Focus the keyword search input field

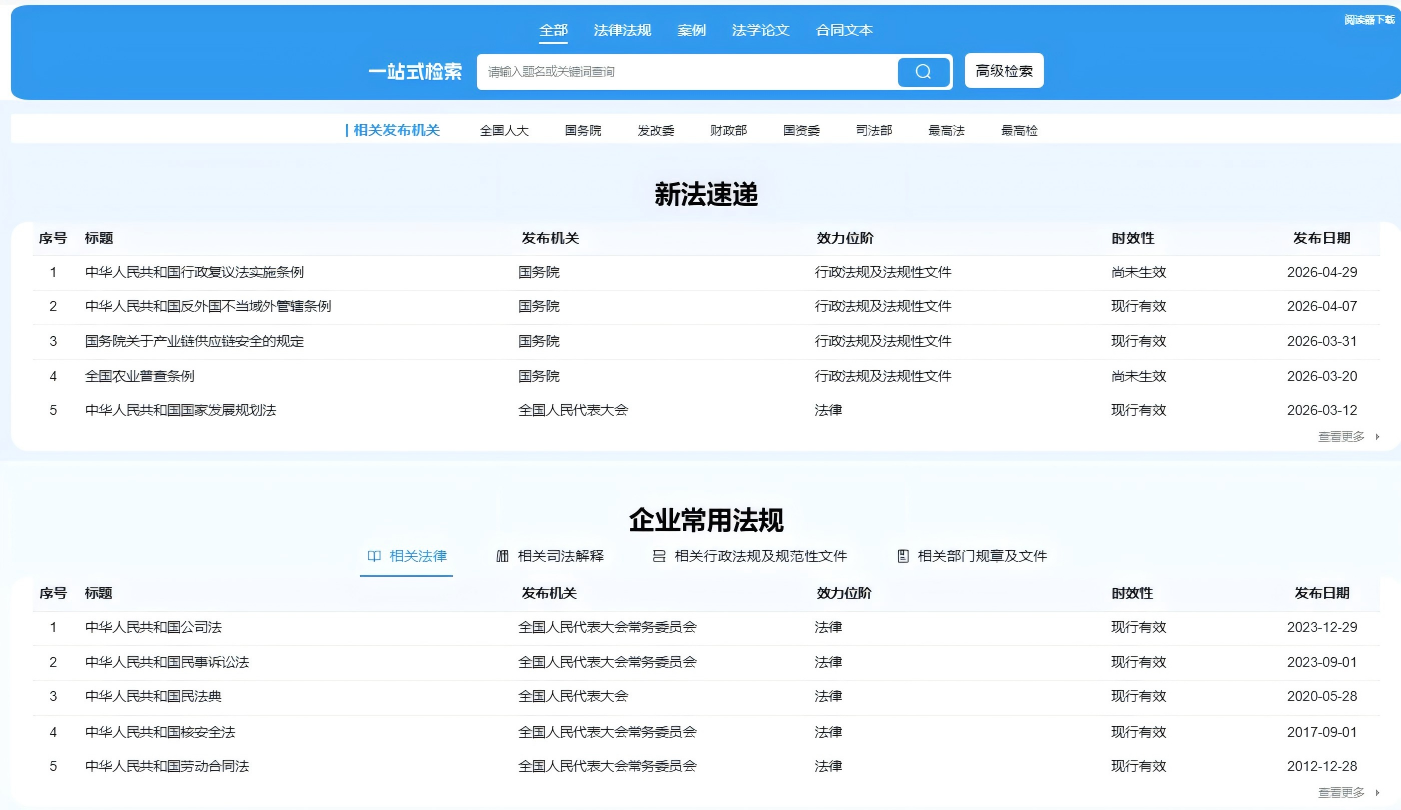click(687, 72)
